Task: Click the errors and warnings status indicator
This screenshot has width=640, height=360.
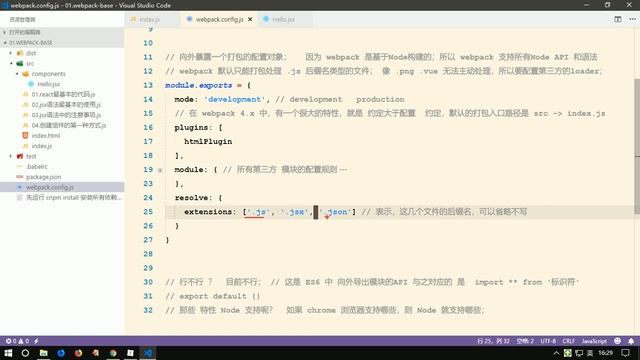Action: (18, 341)
